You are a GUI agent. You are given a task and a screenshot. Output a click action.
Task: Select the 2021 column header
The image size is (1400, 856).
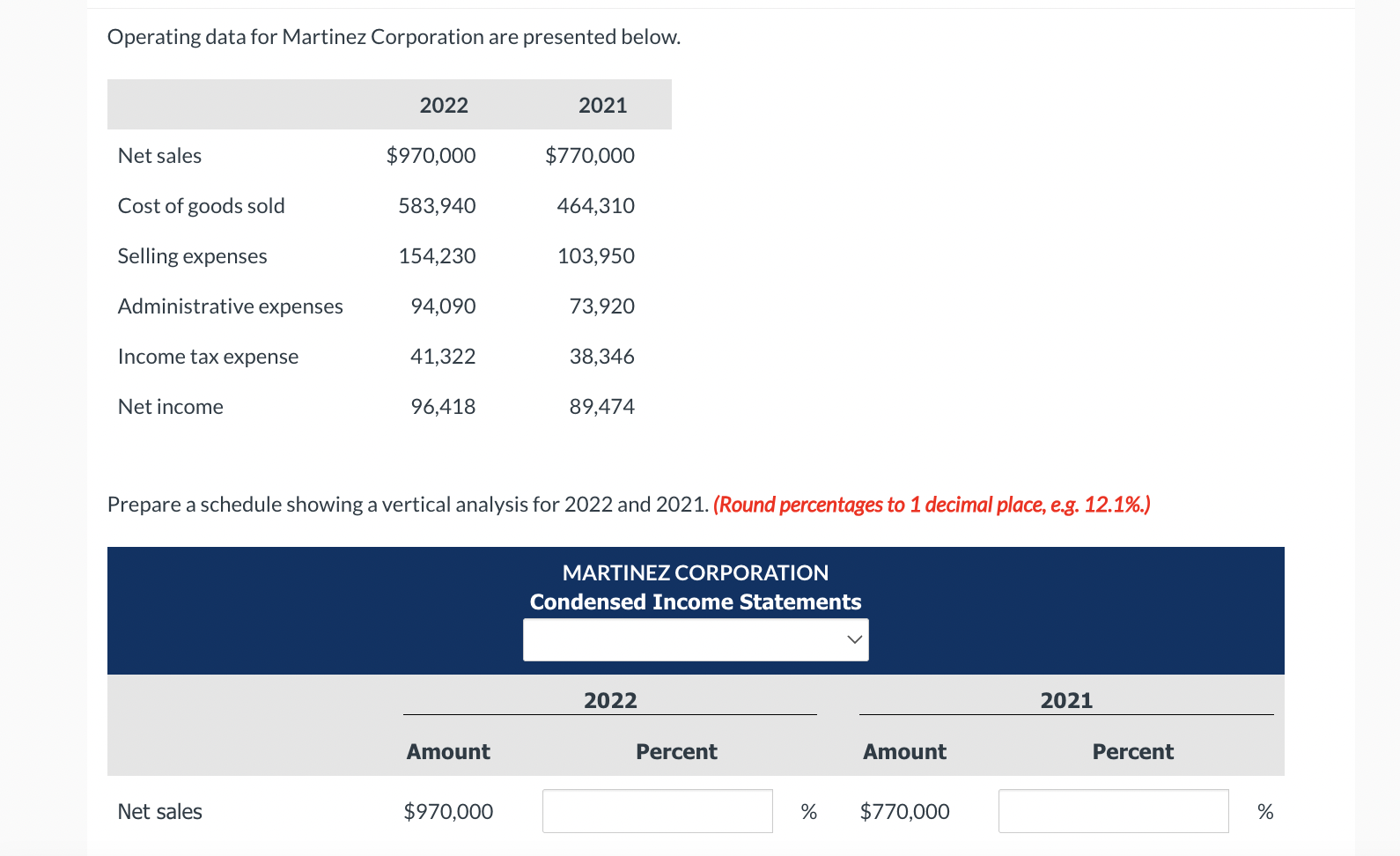1066,699
